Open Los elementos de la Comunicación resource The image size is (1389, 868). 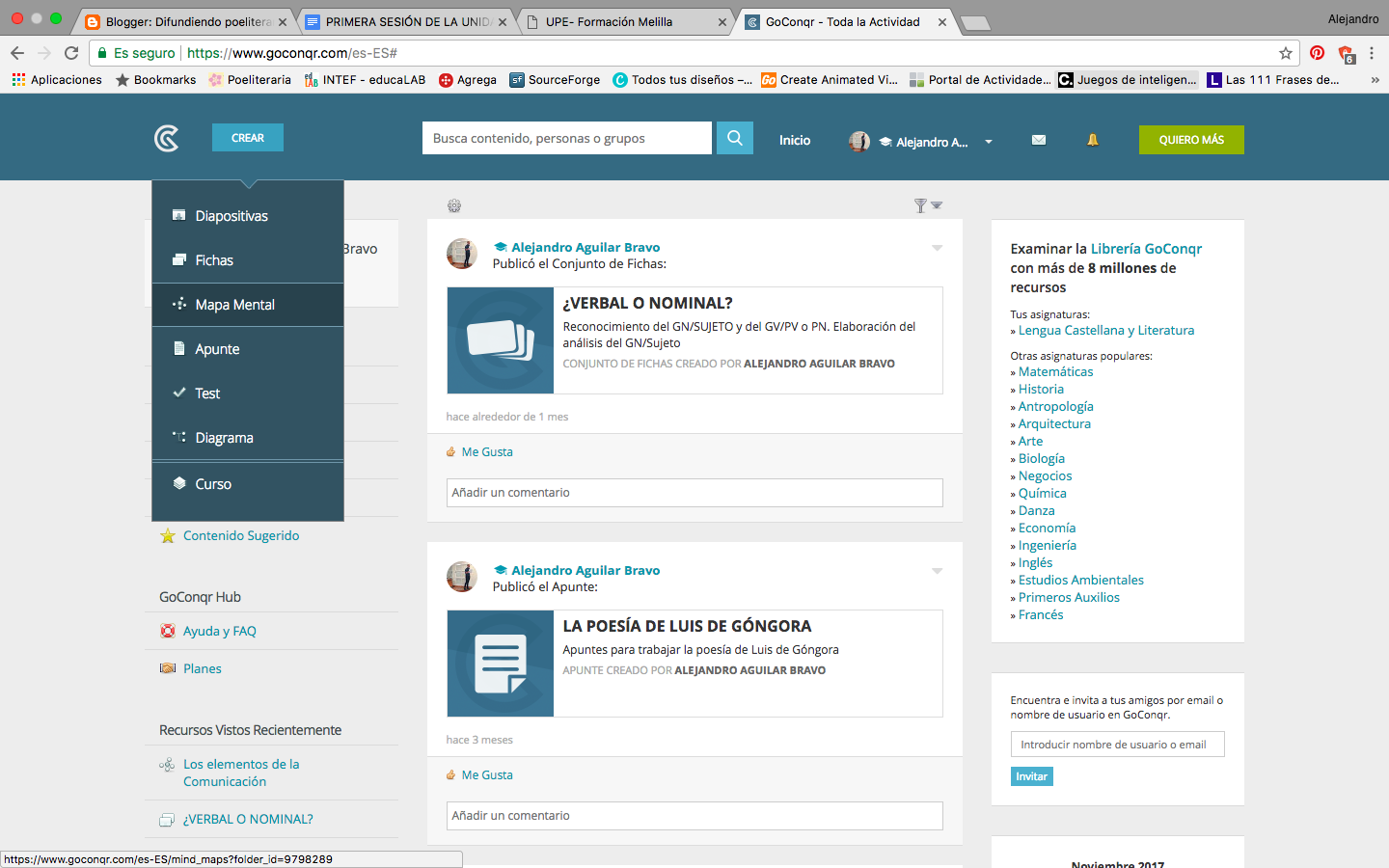pos(241,773)
